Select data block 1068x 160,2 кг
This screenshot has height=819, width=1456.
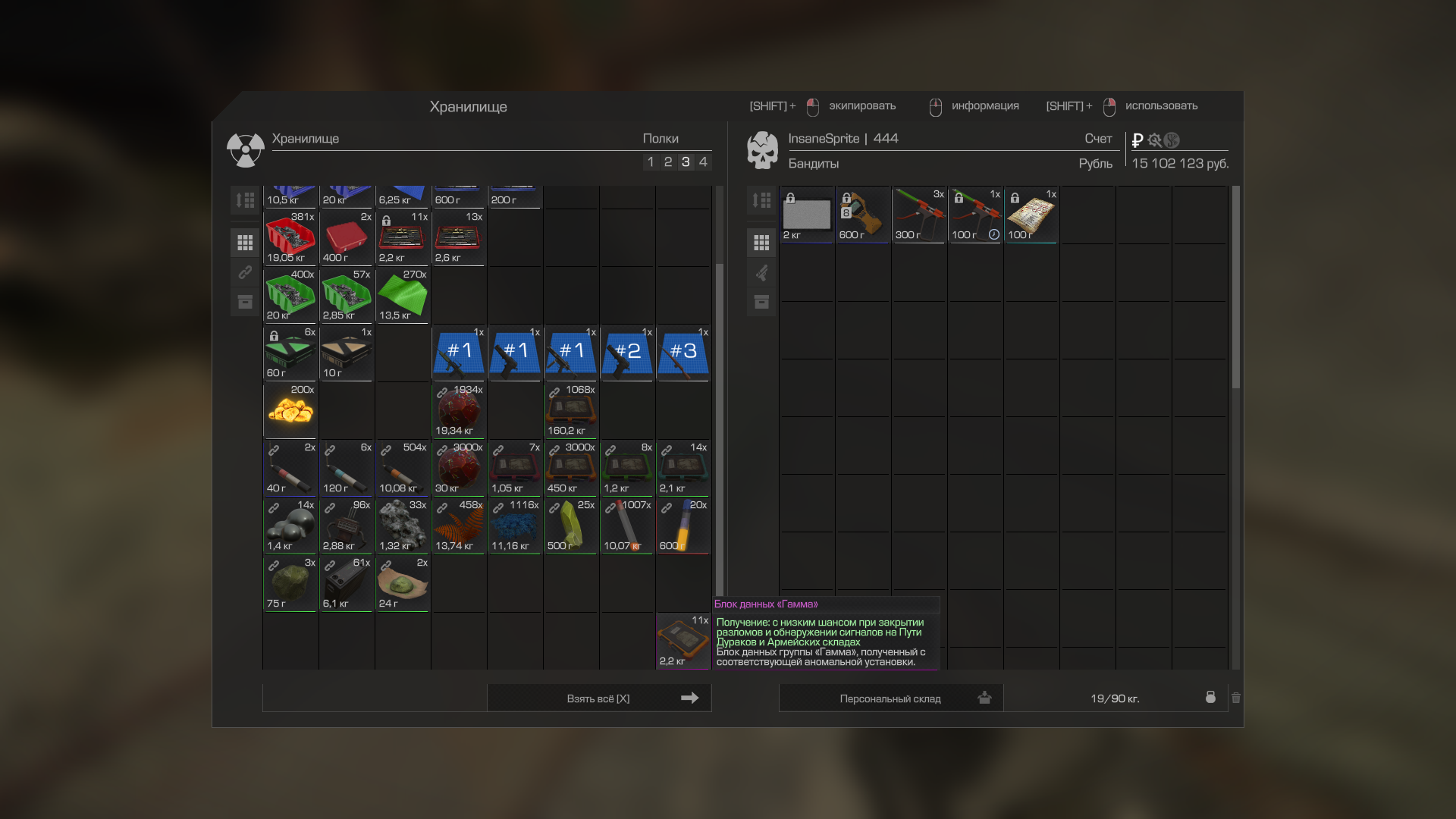571,410
